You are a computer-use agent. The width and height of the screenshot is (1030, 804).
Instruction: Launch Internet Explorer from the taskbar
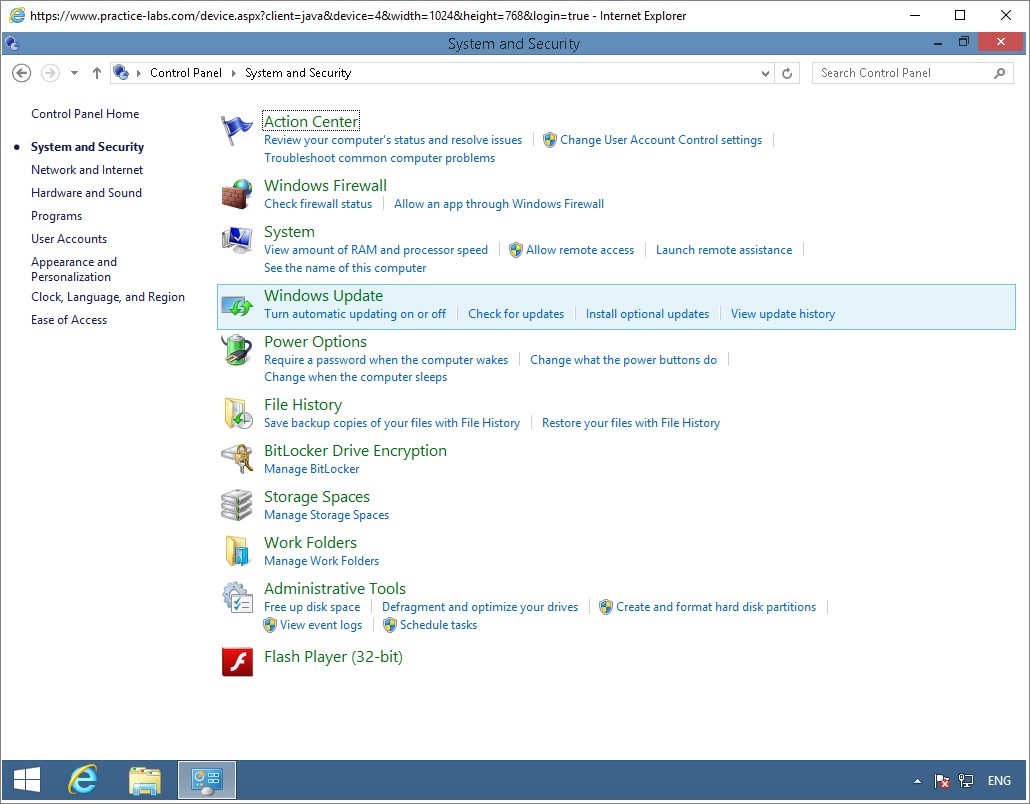point(83,779)
